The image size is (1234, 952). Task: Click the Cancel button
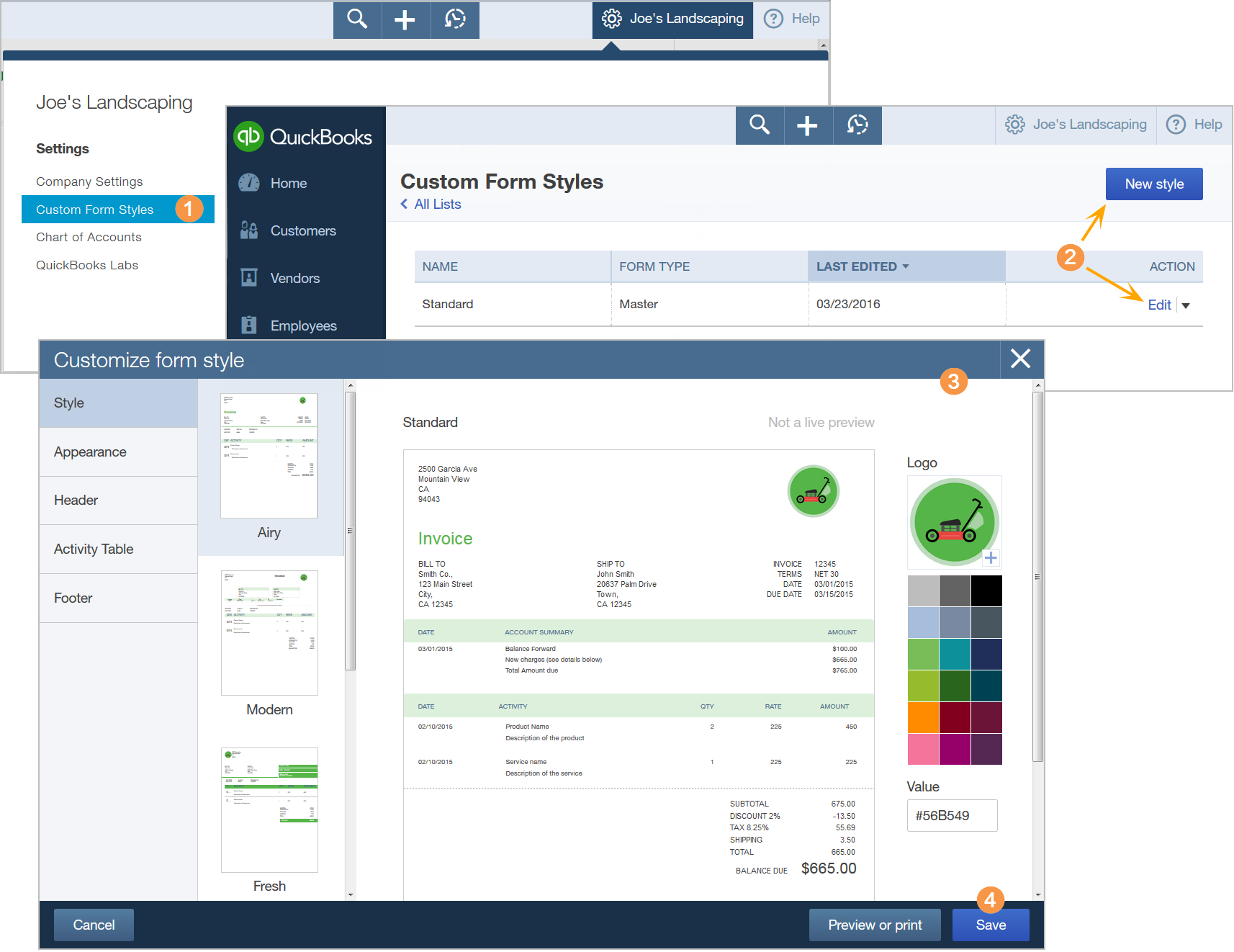94,925
